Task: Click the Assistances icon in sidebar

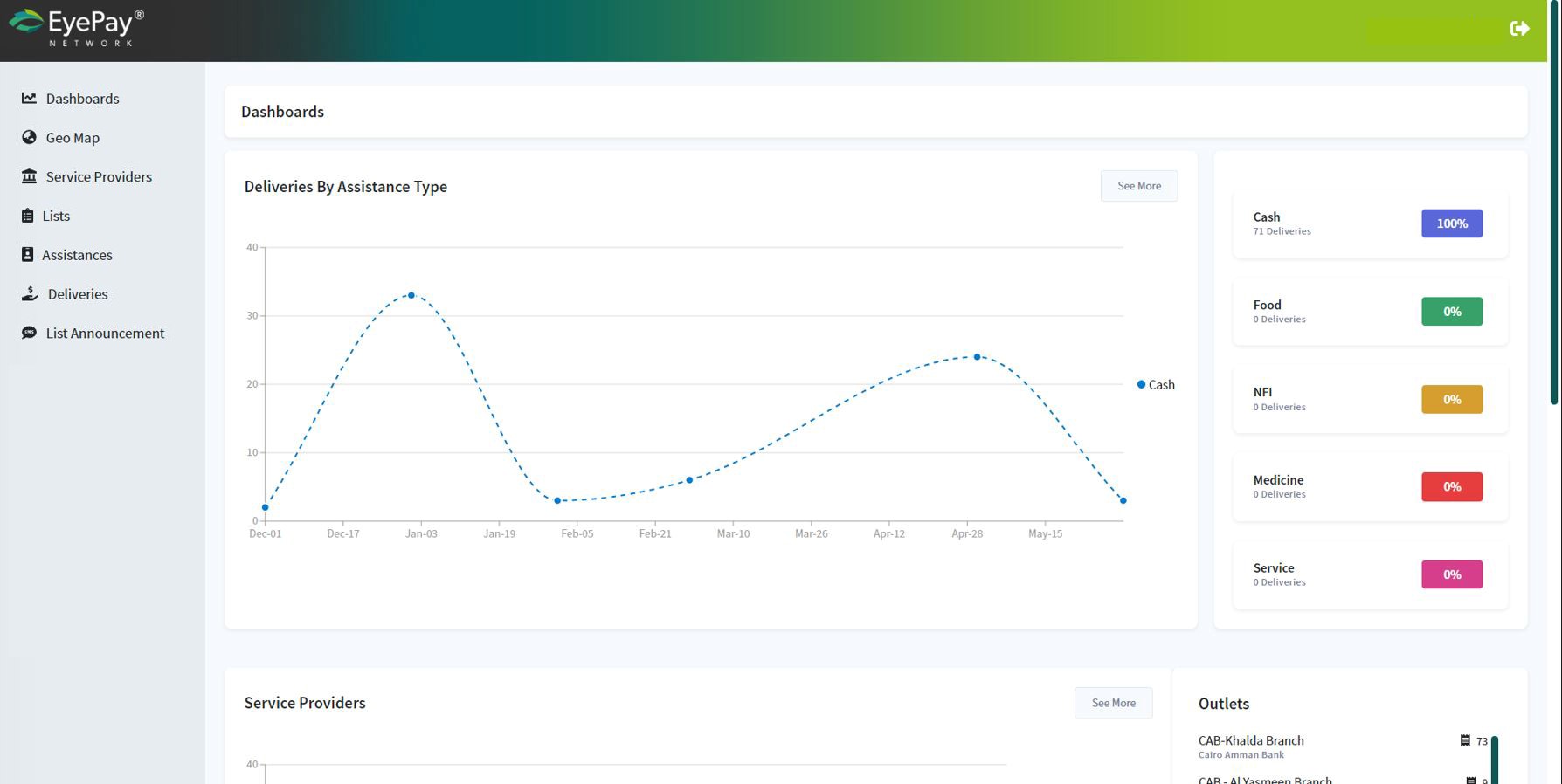Action: click(x=27, y=255)
